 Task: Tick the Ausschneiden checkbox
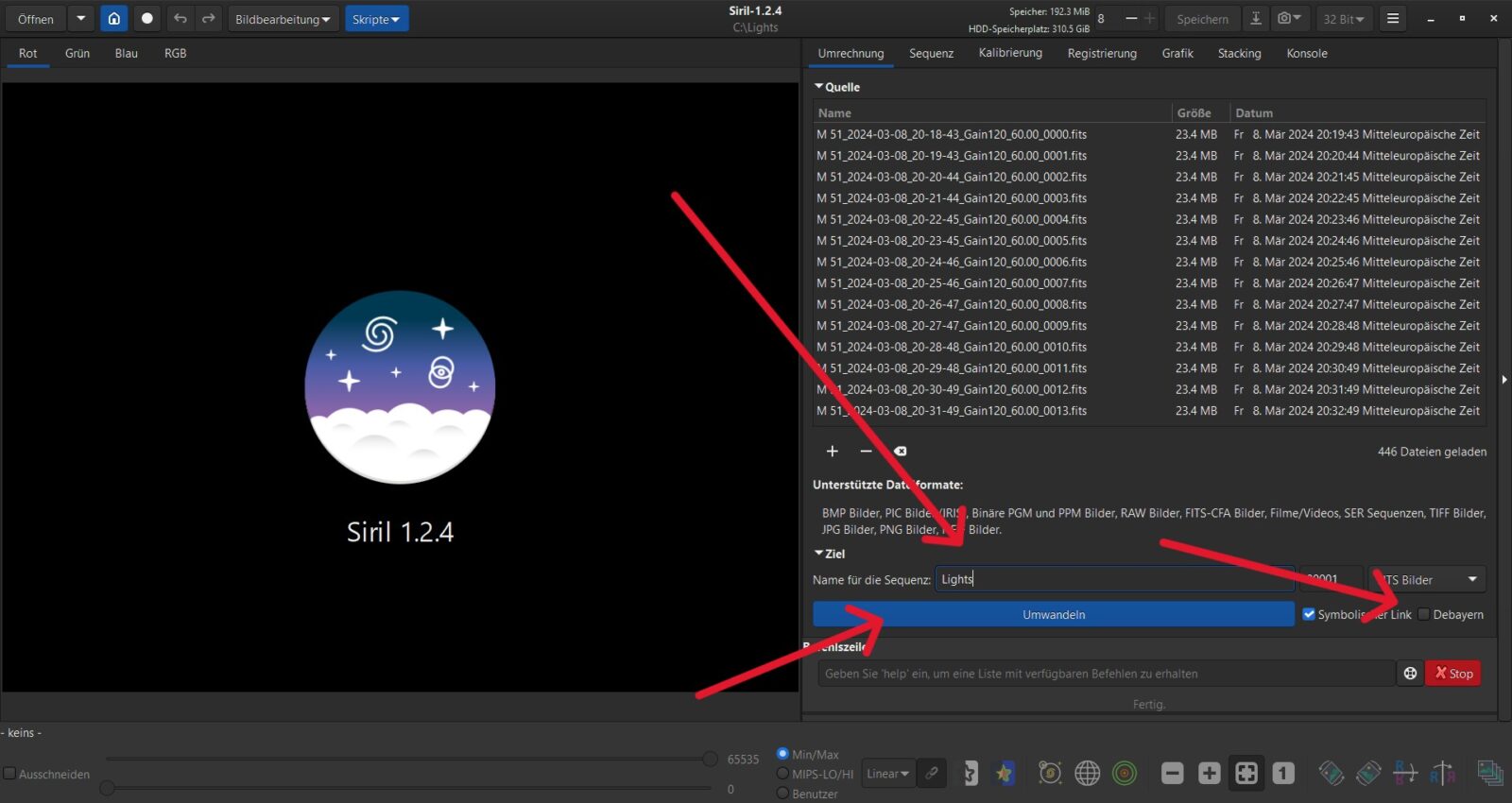(x=9, y=774)
